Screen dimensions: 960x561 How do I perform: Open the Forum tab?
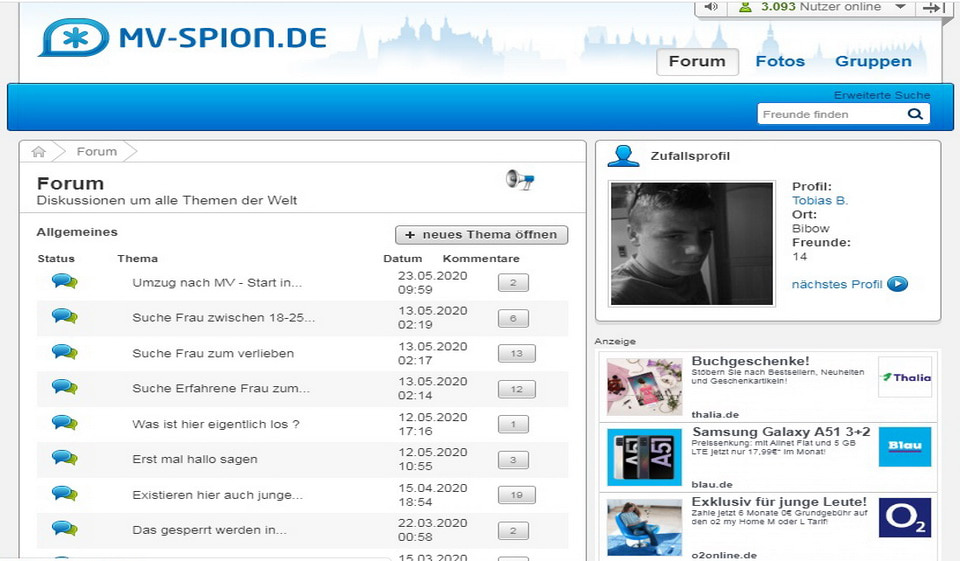697,61
